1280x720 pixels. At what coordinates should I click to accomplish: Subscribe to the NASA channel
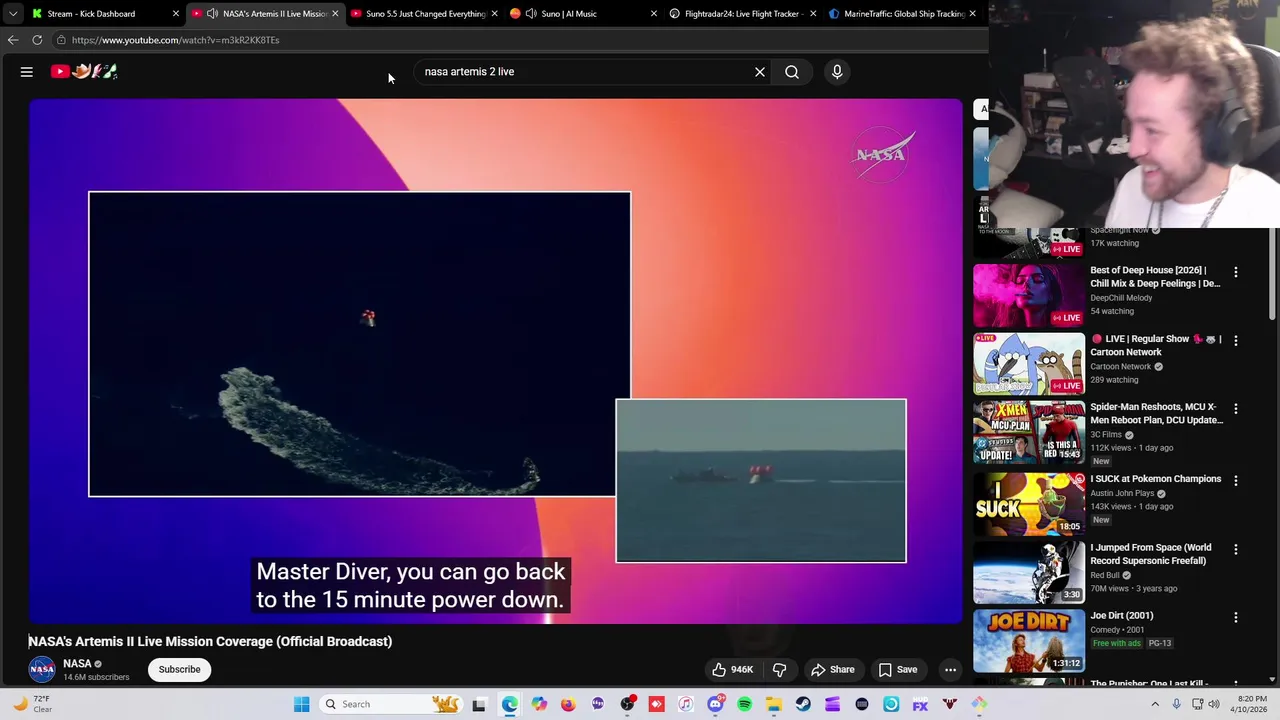180,670
